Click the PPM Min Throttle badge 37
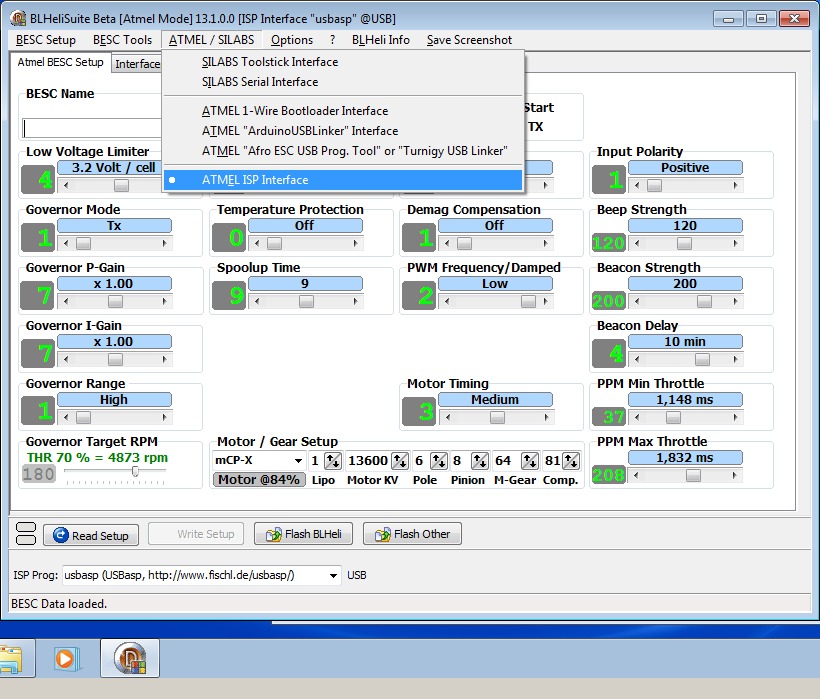820x699 pixels. 609,417
